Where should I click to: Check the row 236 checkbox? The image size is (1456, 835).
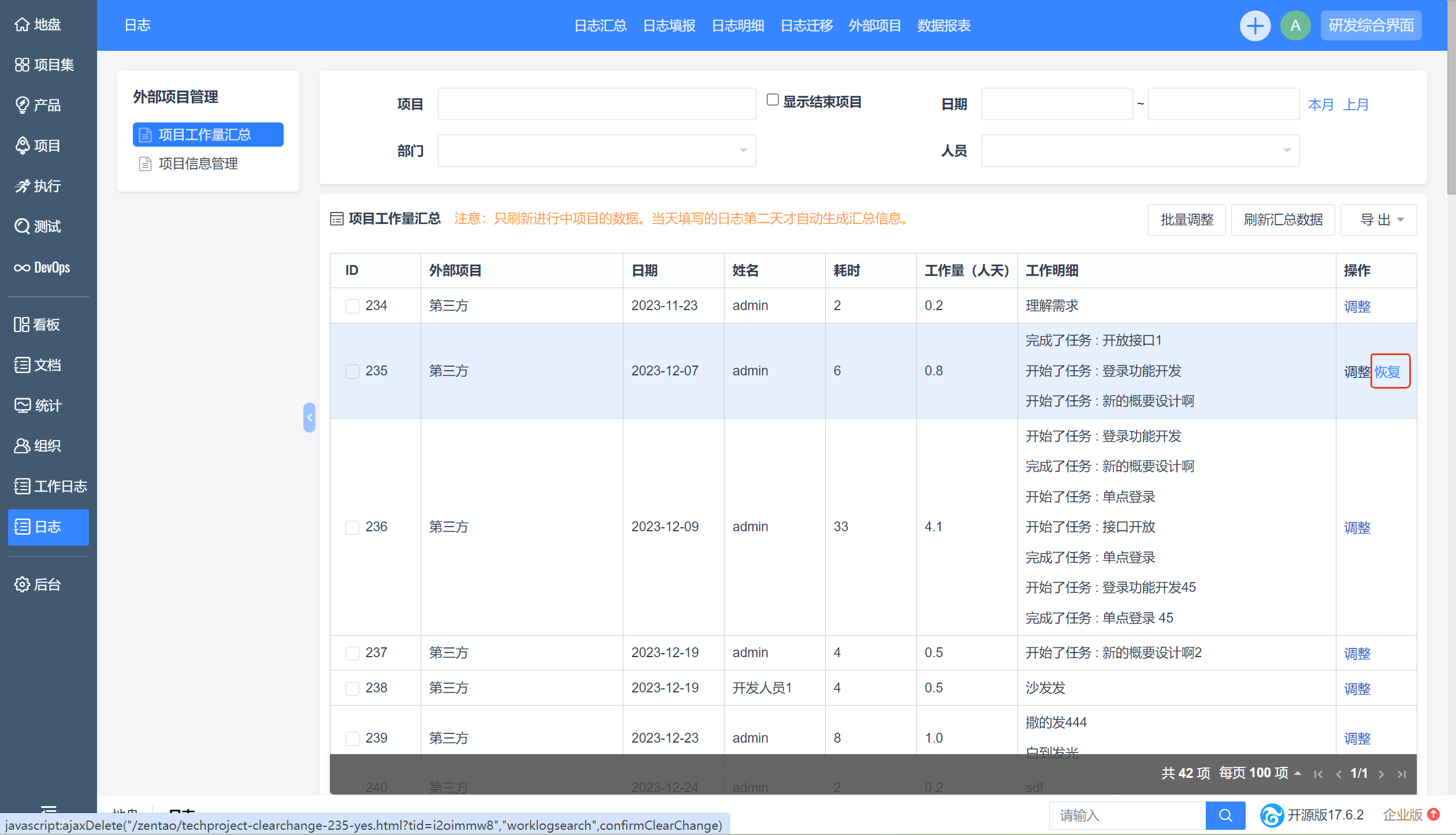point(352,527)
